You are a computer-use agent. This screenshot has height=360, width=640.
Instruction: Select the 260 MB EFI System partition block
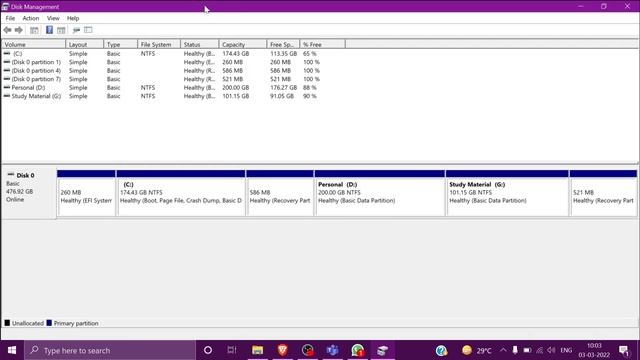[86, 193]
